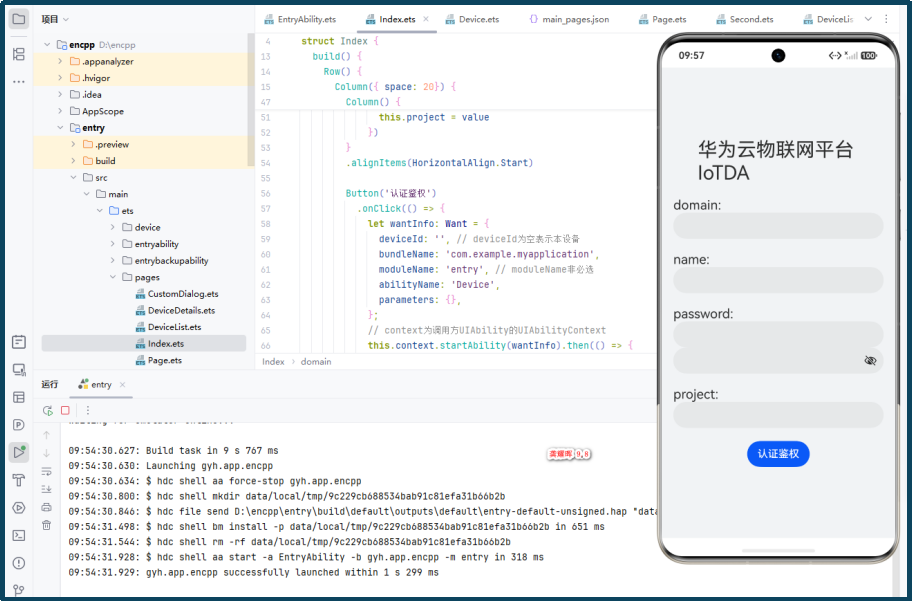Open the Terminal tool window icon
912x601 pixels.
pyautogui.click(x=19, y=535)
